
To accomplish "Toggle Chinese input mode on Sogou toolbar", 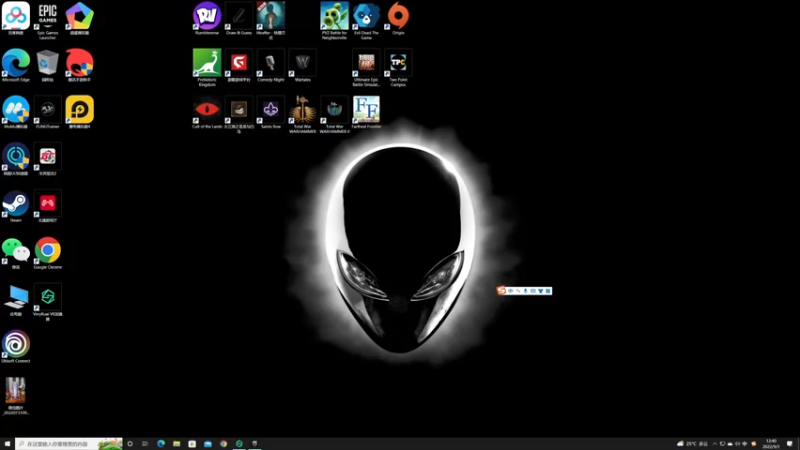I will pos(510,291).
